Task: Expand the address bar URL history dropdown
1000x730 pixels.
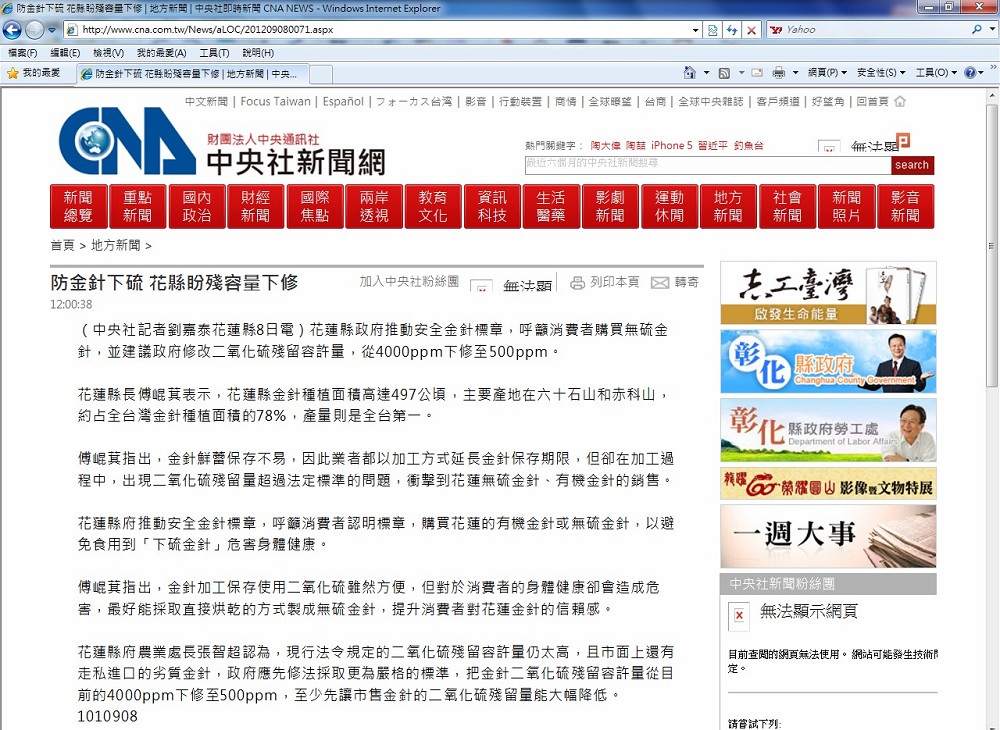Action: [696, 30]
